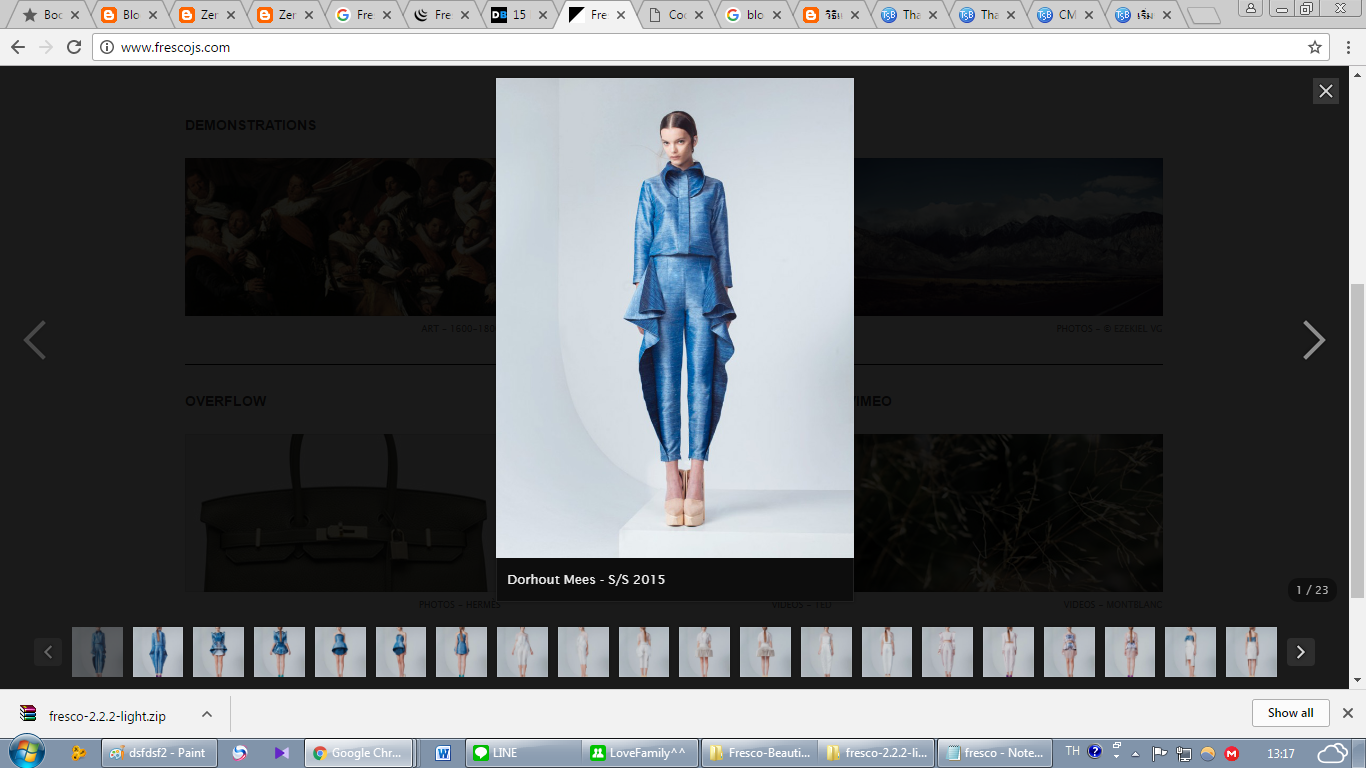Switch to the 'Cor' tab
The image size is (1366, 768).
(676, 15)
